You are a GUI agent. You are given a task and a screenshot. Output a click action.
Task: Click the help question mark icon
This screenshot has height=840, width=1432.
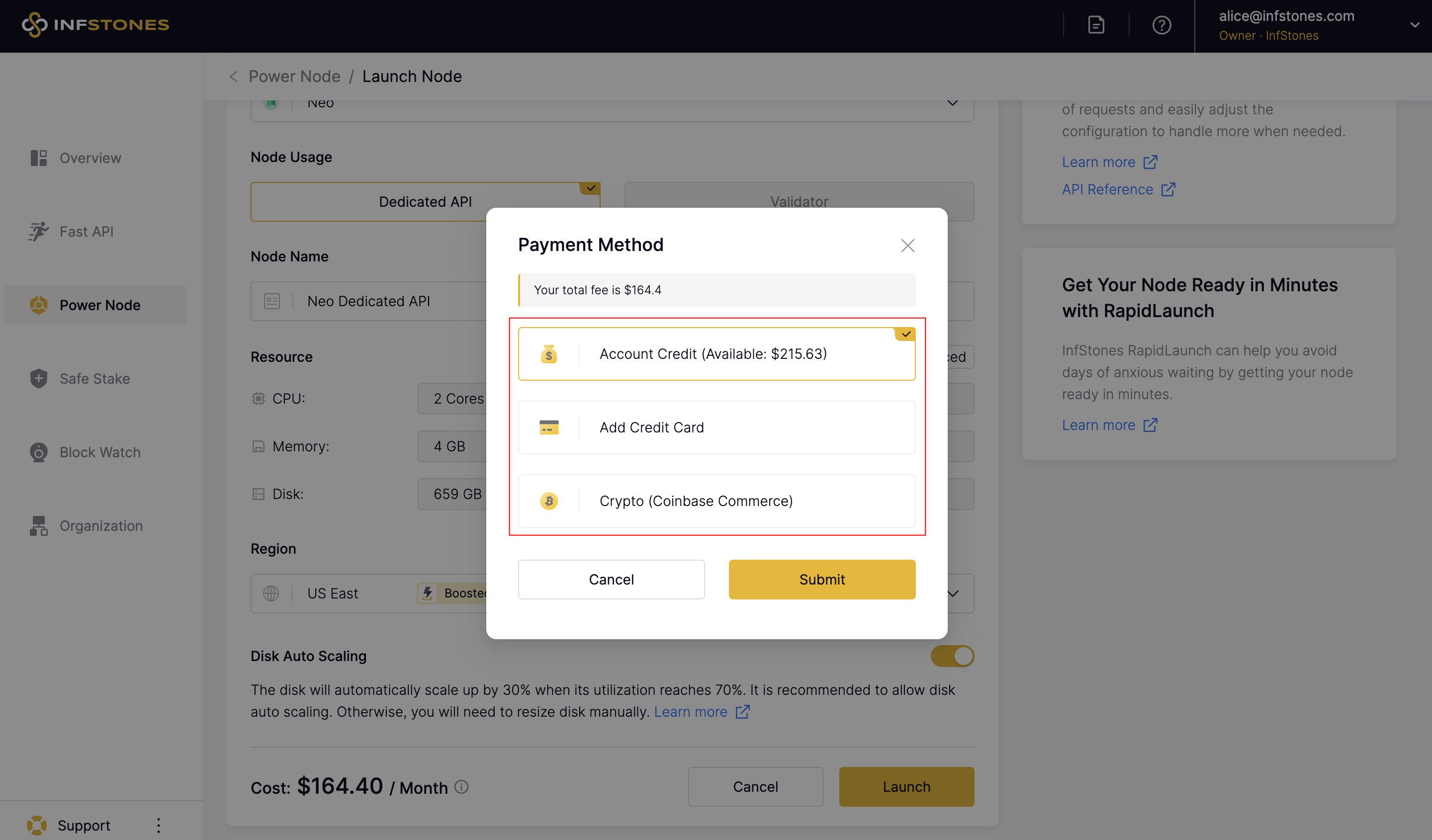click(x=1161, y=25)
